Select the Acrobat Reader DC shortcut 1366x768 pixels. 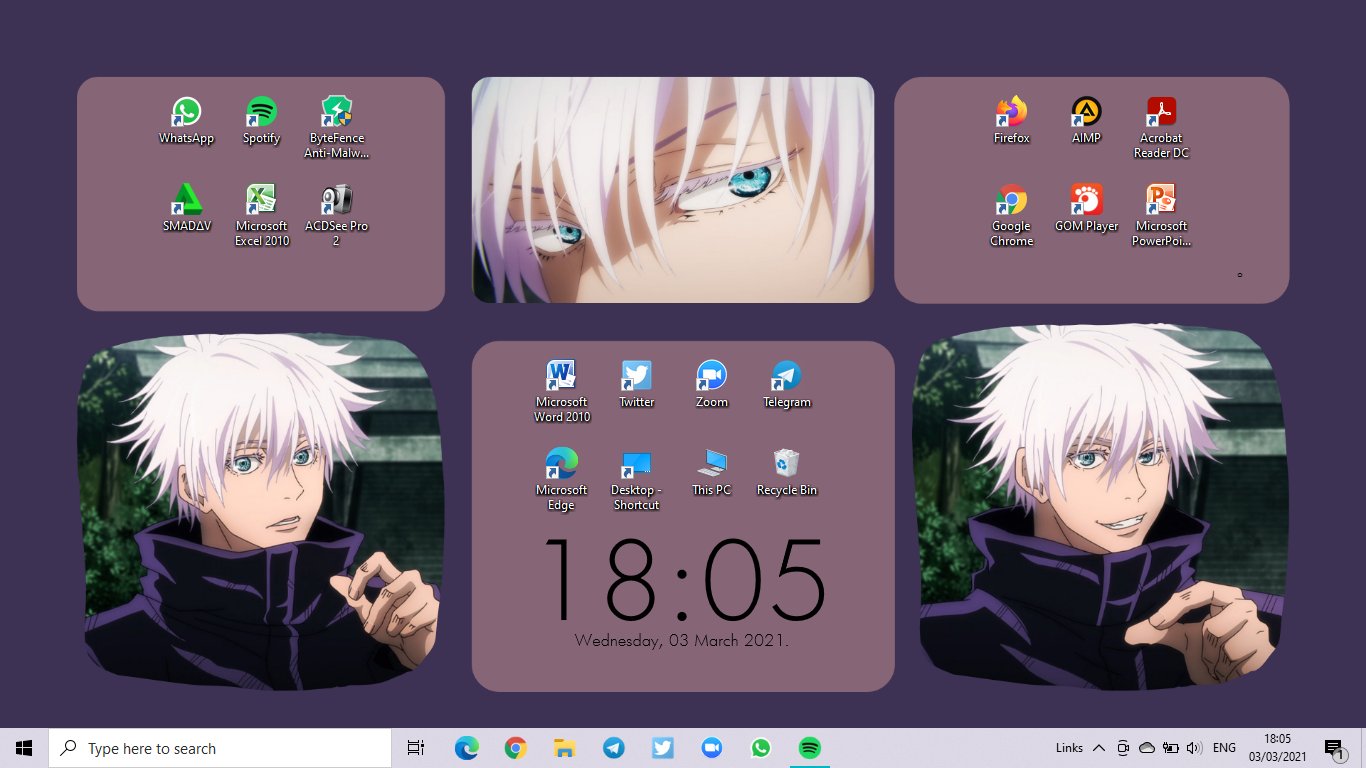[x=1161, y=128]
